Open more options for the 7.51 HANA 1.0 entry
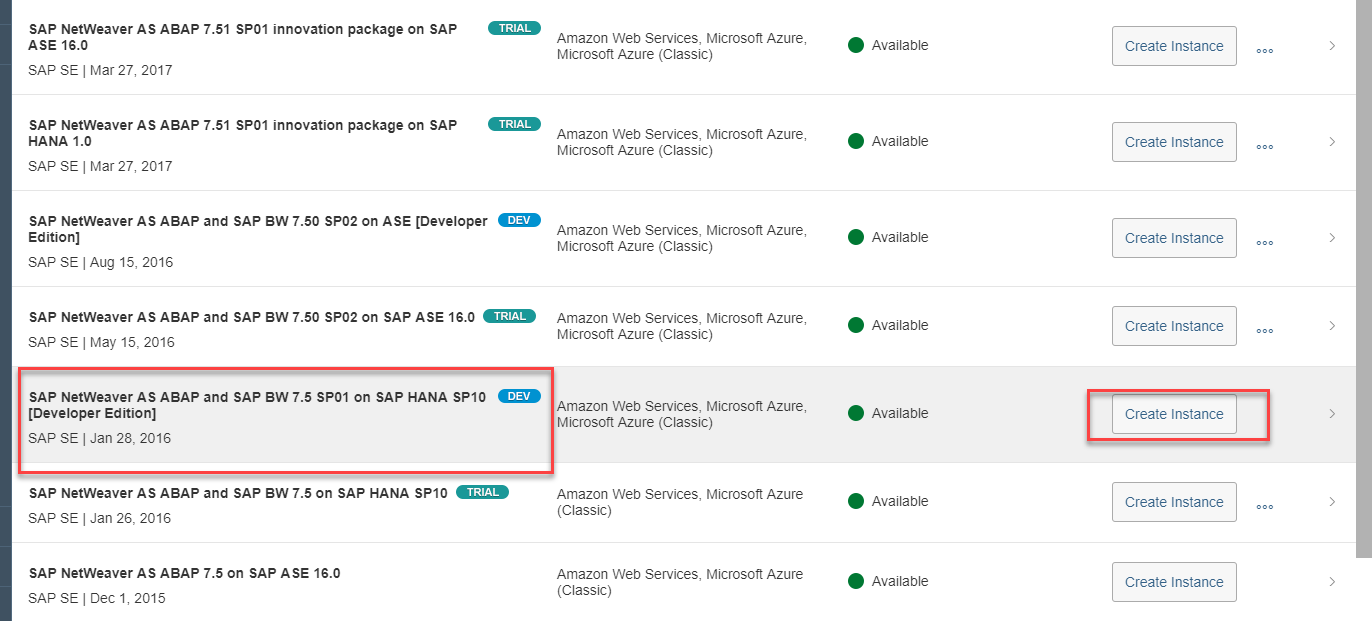This screenshot has height=621, width=1372. pos(1264,147)
